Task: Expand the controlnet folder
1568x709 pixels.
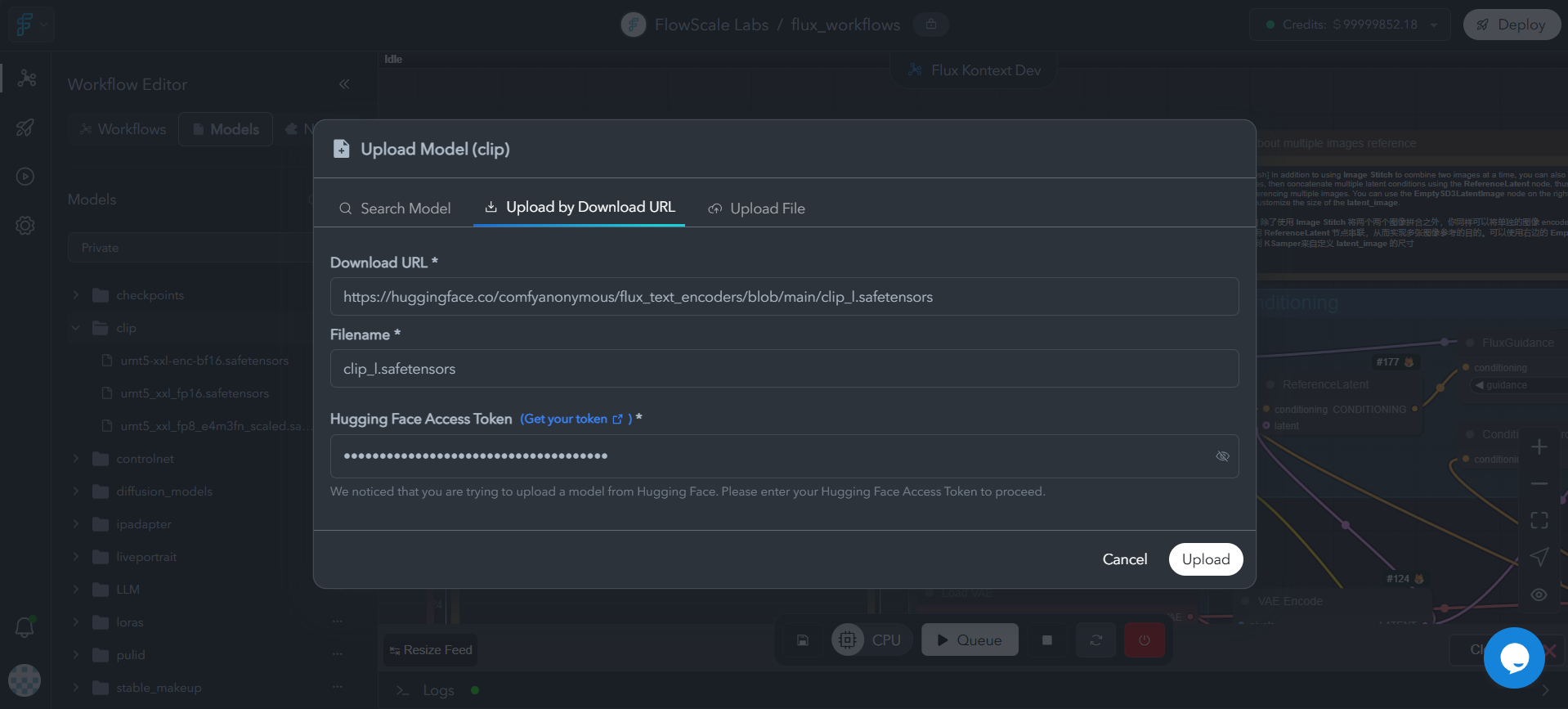Action: point(76,459)
